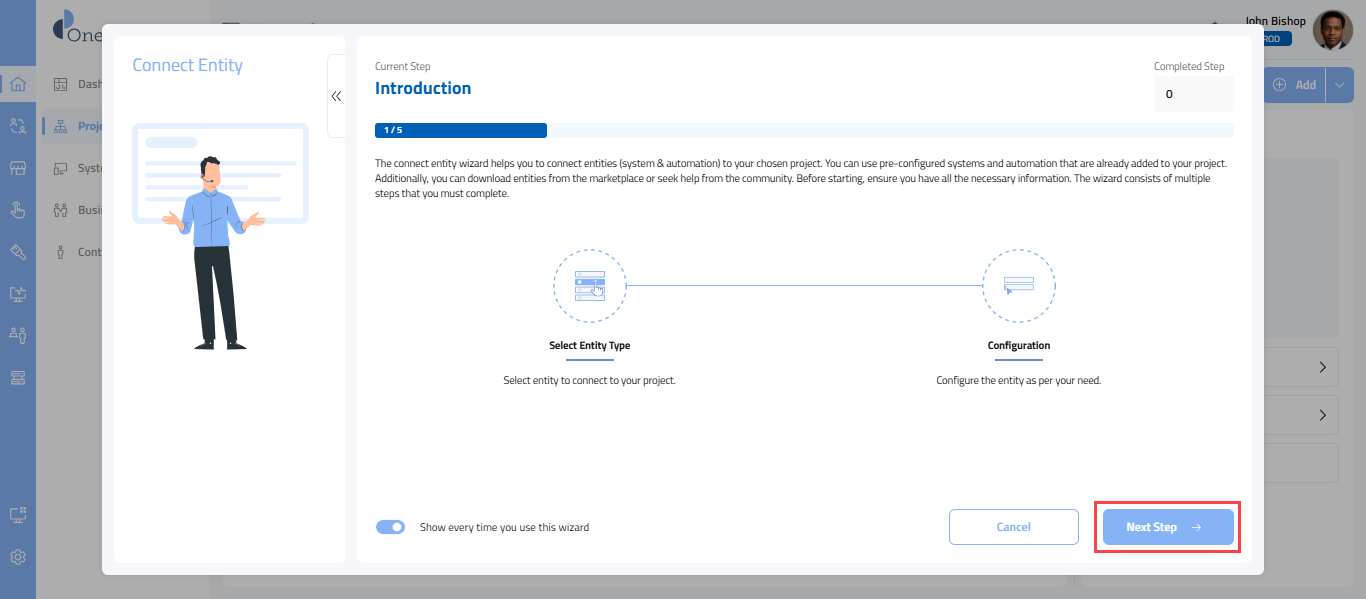Screen dimensions: 1366x599
Task: Click the Configuration step icon
Action: coord(1018,286)
